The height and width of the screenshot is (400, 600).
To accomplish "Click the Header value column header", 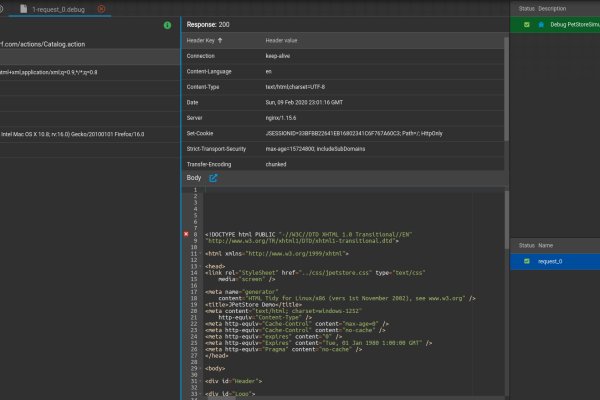I will [283, 40].
